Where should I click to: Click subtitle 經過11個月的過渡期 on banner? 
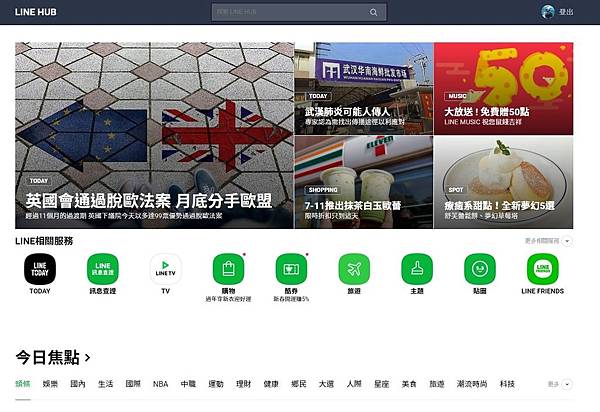point(124,216)
